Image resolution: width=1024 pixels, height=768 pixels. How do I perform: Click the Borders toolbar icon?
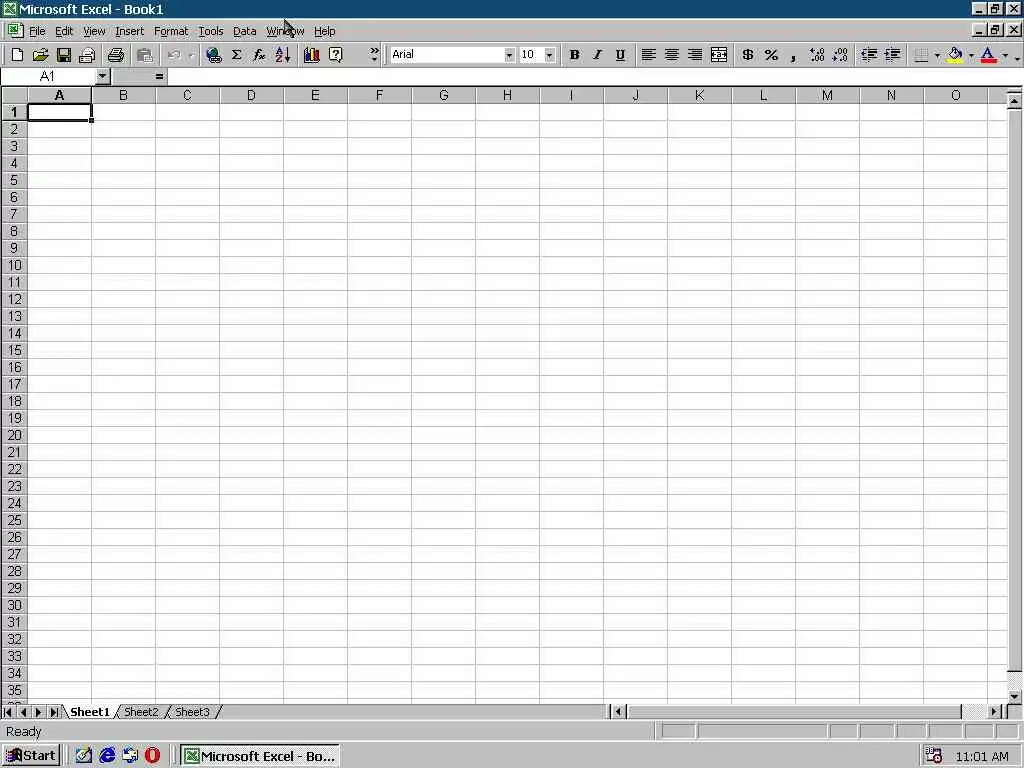click(x=921, y=55)
